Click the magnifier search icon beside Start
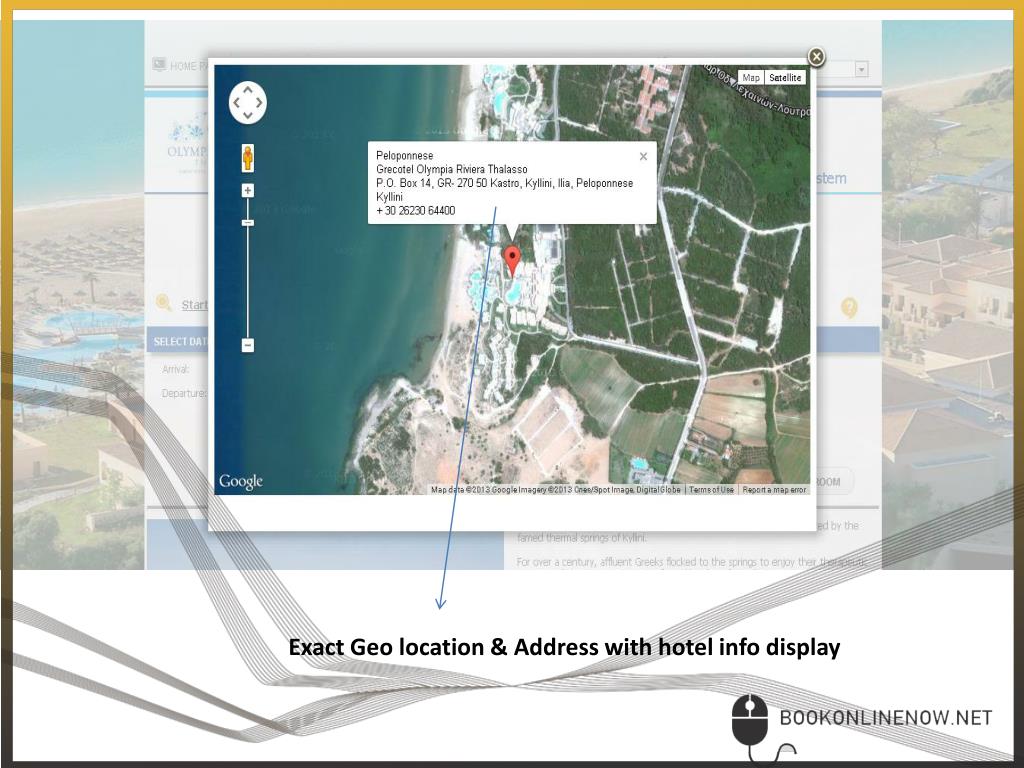Screen dimensions: 1024x768 coord(163,302)
